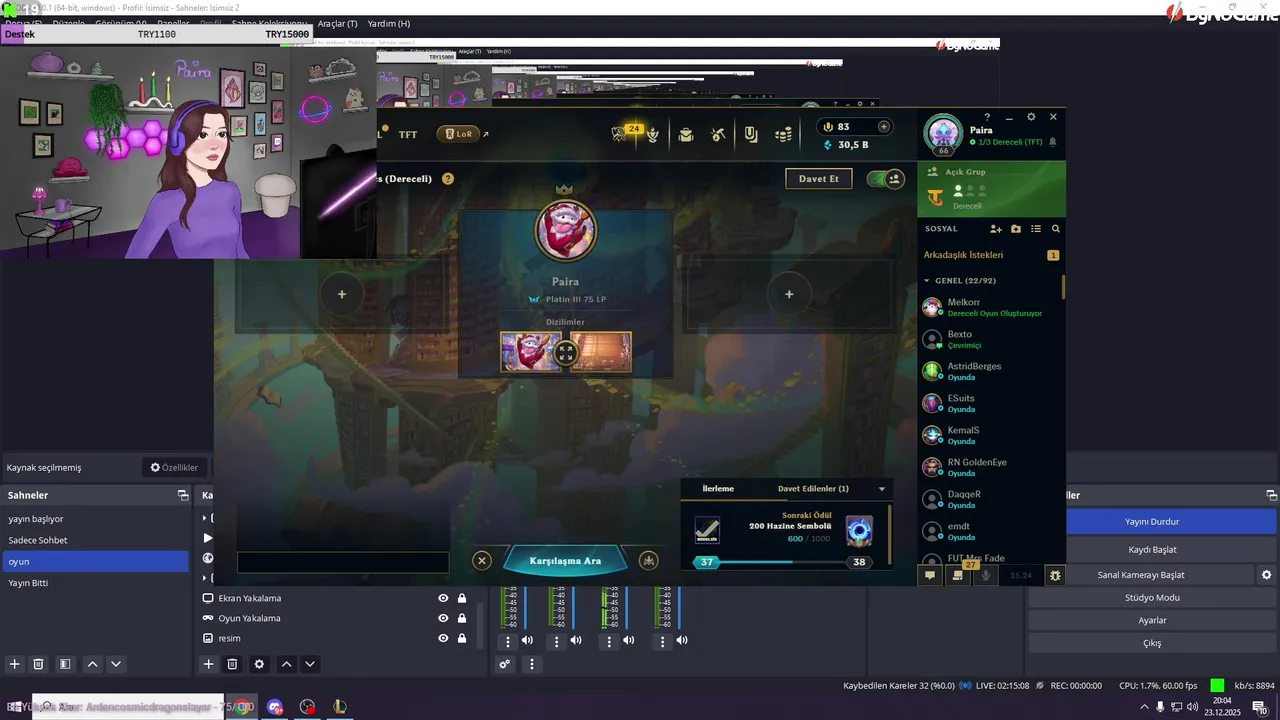The width and height of the screenshot is (1280, 720).
Task: Open the bug report icon in League client
Action: [1055, 575]
